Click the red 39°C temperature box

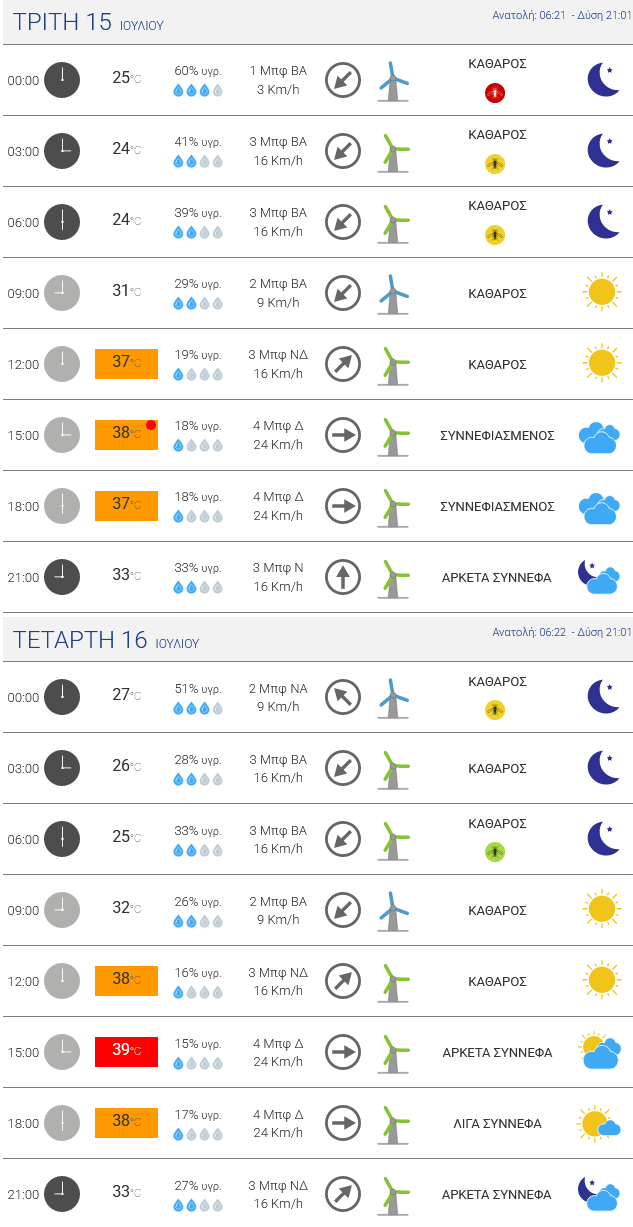126,1051
